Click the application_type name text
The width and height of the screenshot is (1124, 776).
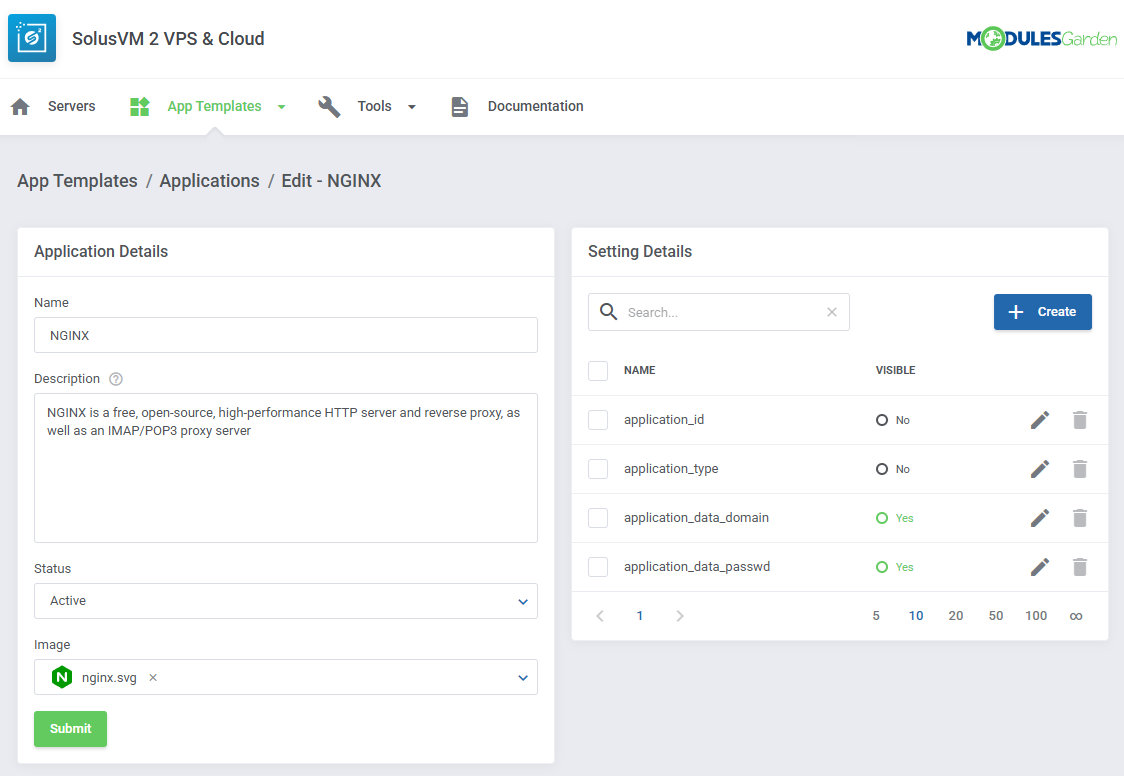pos(671,469)
